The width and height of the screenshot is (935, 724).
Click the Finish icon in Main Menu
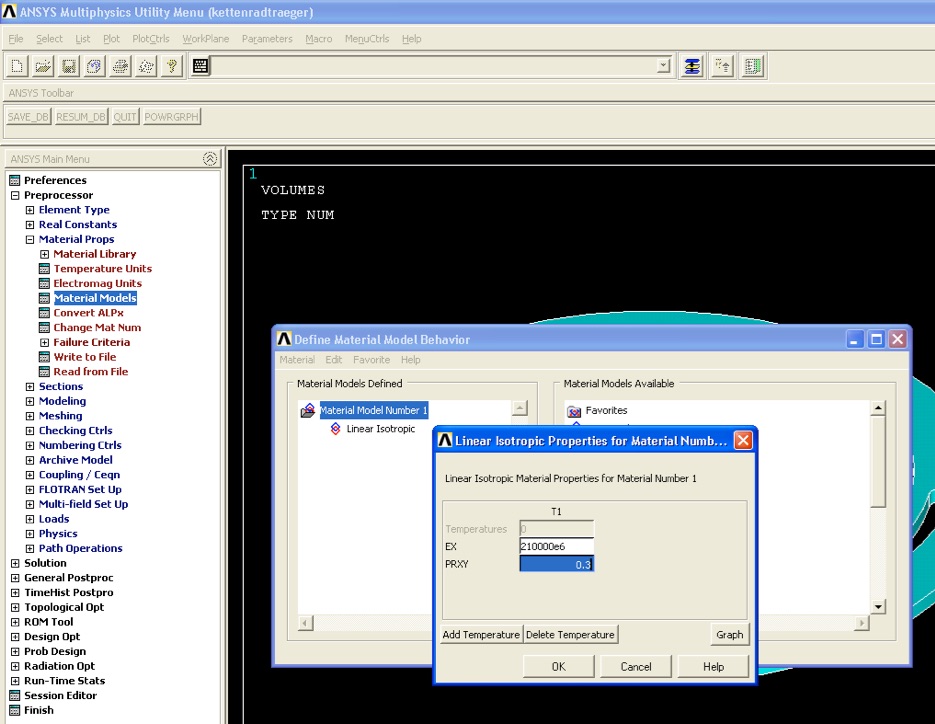coord(15,710)
